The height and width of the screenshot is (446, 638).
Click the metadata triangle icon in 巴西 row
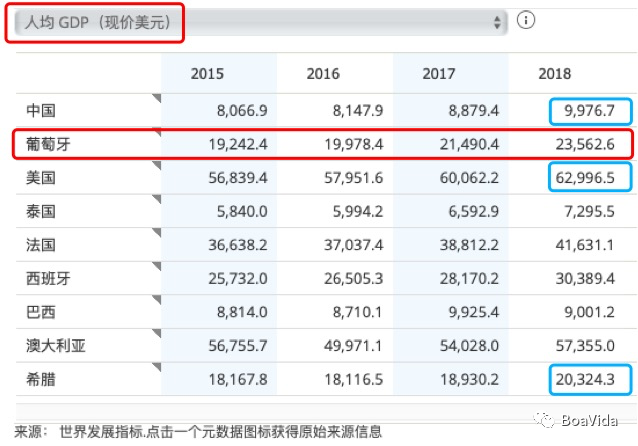[157, 300]
